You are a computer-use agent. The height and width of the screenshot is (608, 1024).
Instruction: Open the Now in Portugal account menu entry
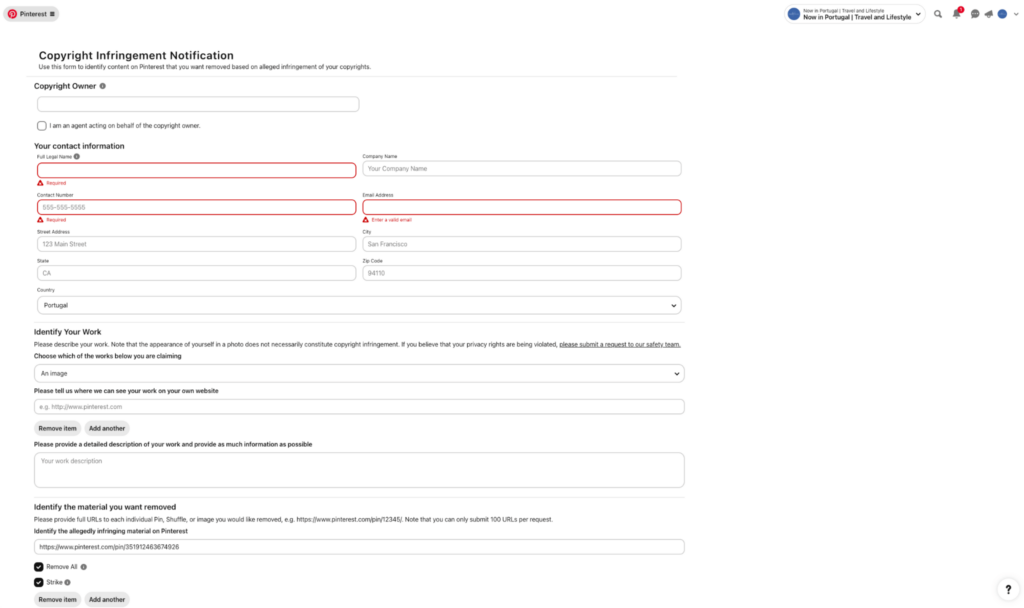(855, 16)
